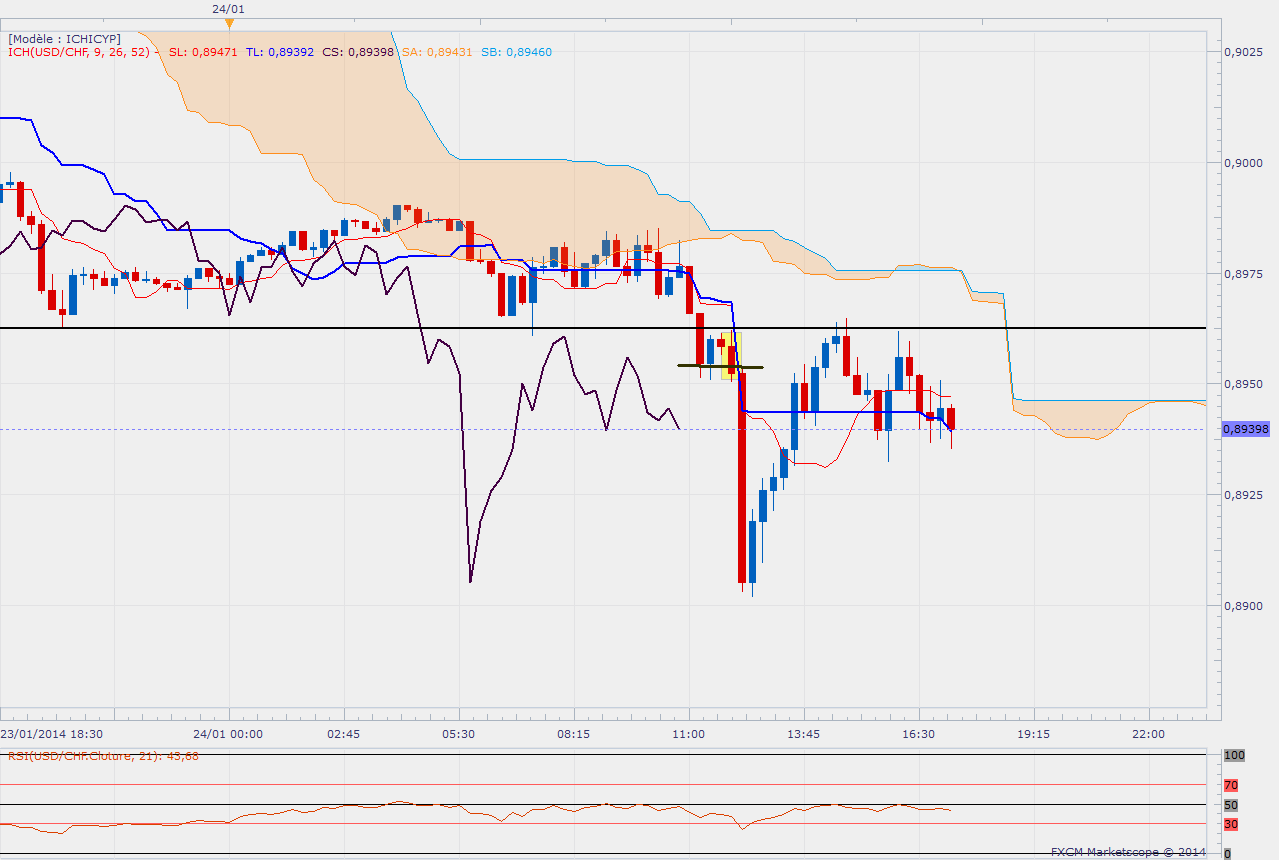Click the SB: 0,89460 value
This screenshot has height=860, width=1279.
(514, 52)
